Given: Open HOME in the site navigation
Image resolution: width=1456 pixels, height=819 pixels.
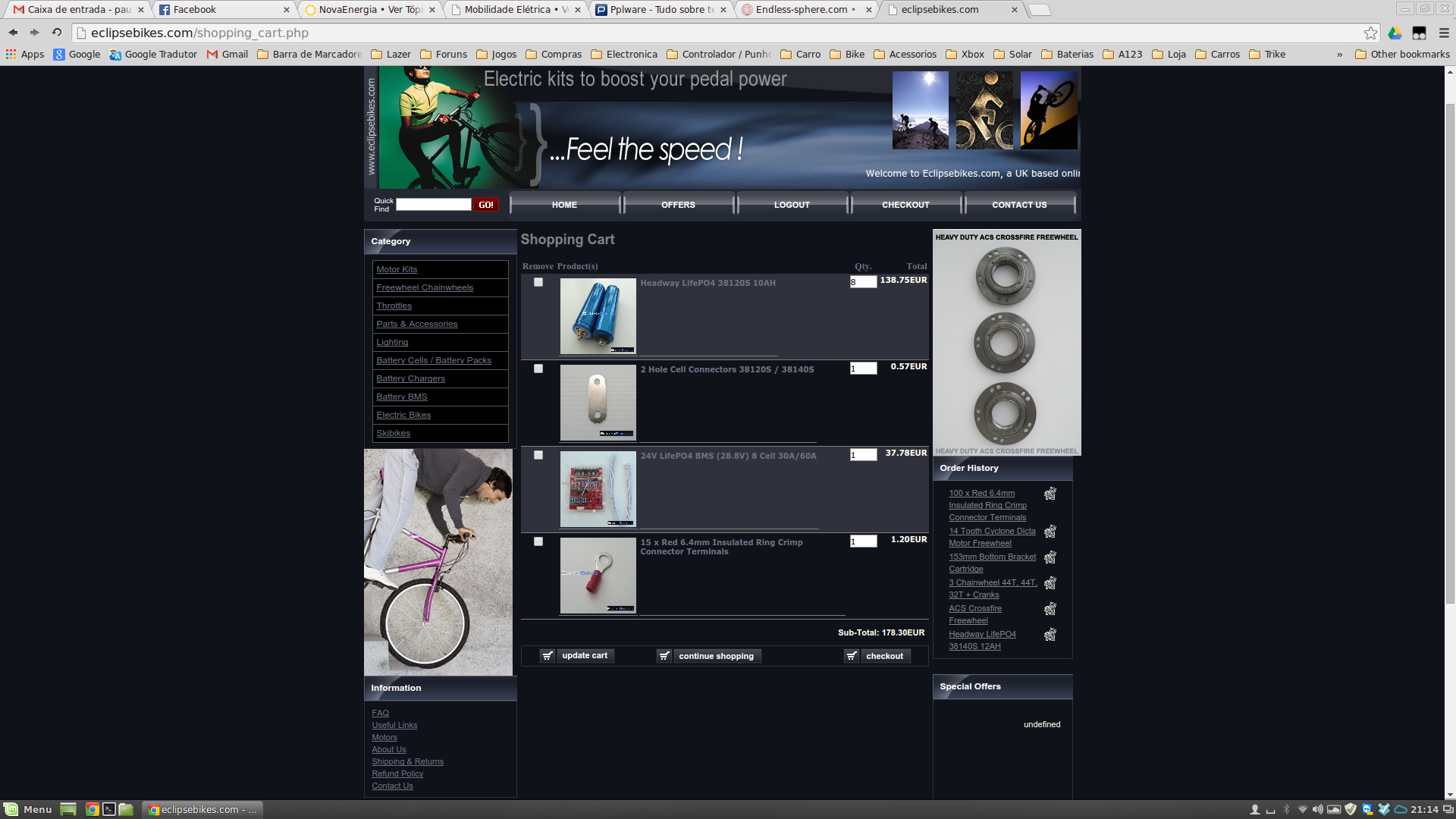Looking at the screenshot, I should click(x=564, y=205).
